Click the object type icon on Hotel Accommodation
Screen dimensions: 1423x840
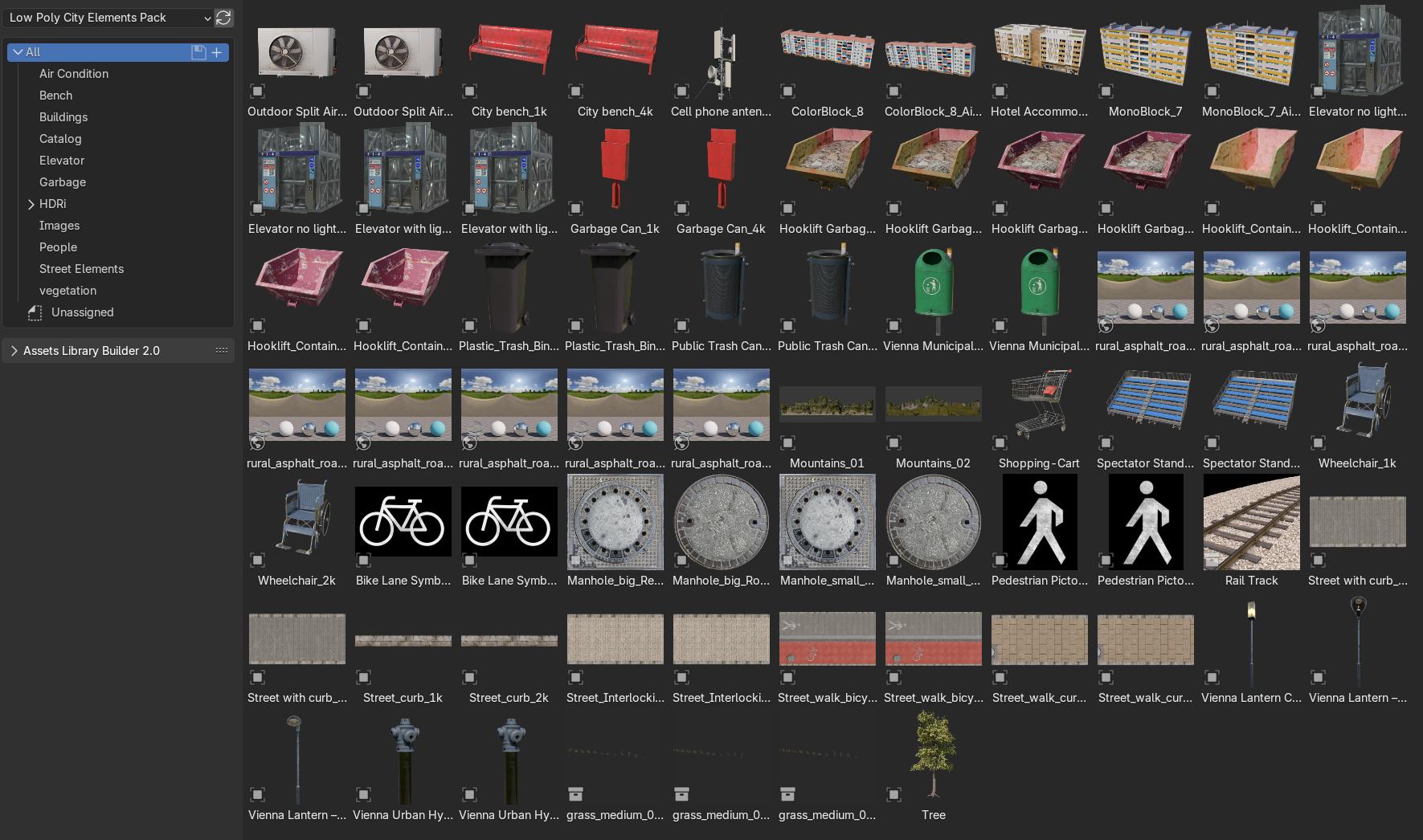tap(1000, 92)
